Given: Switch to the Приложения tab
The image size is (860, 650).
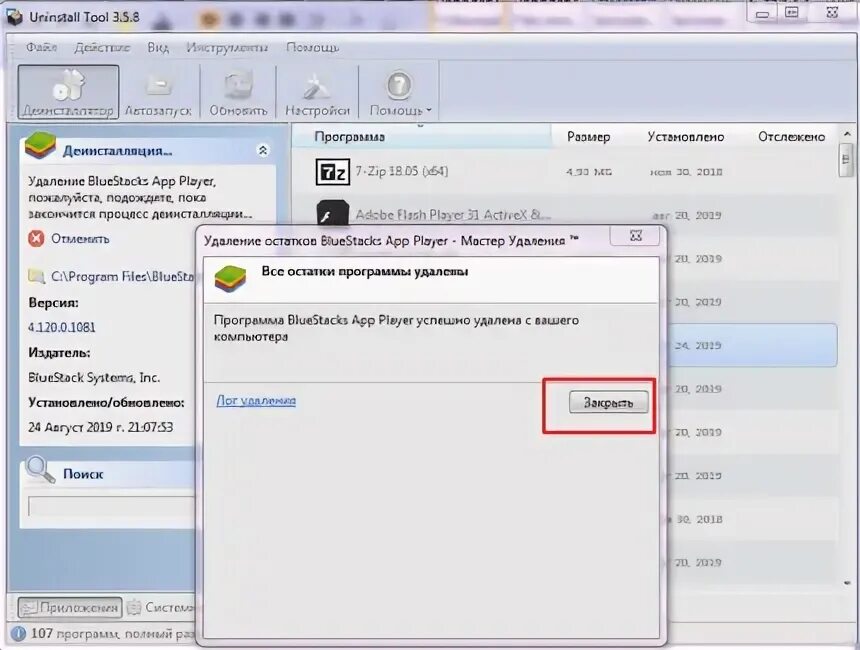Looking at the screenshot, I should click(x=70, y=608).
